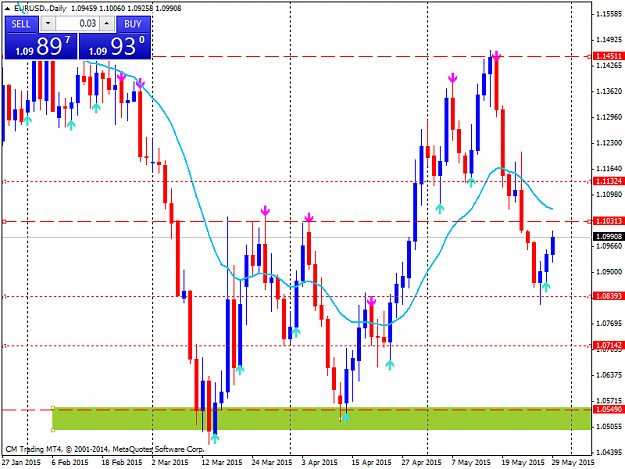Click the 7 May 2015 date label

point(471,463)
